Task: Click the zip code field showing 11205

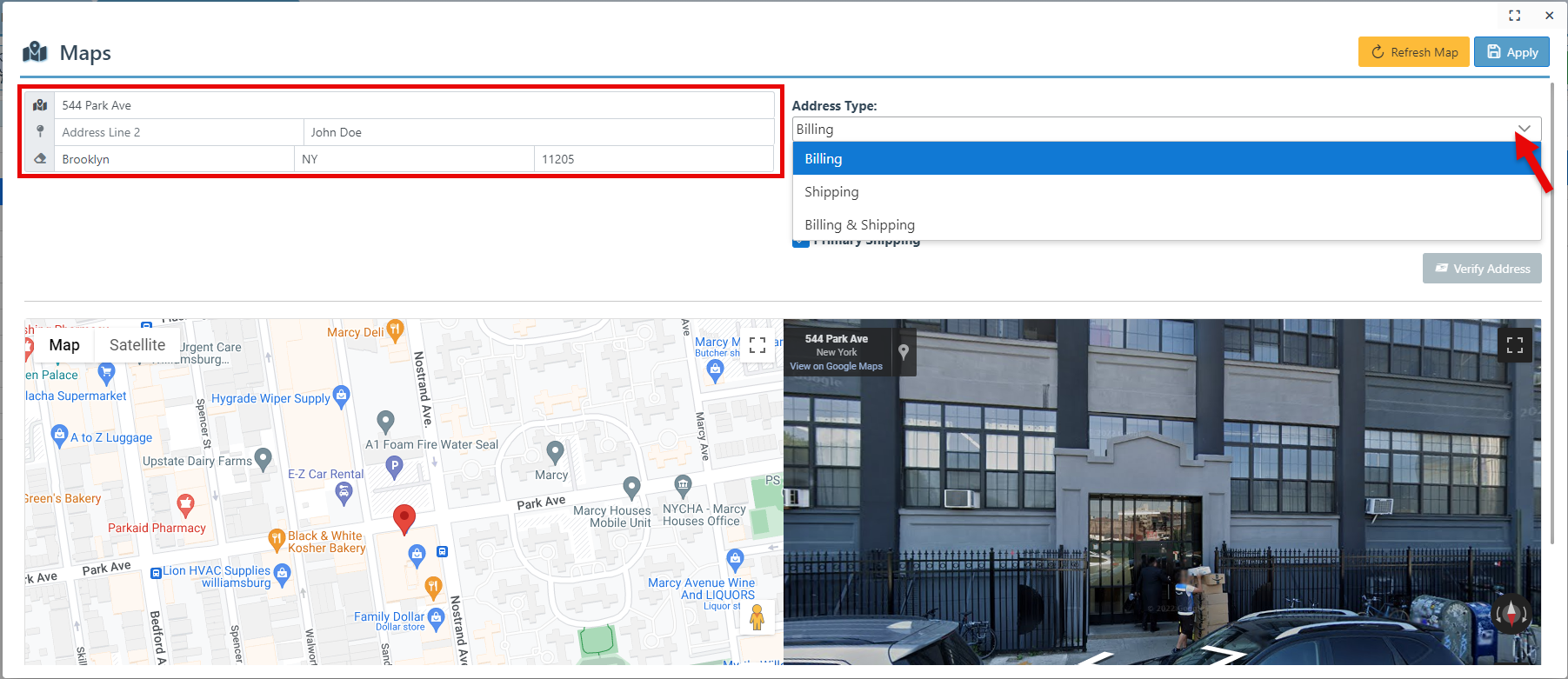Action: [x=652, y=159]
